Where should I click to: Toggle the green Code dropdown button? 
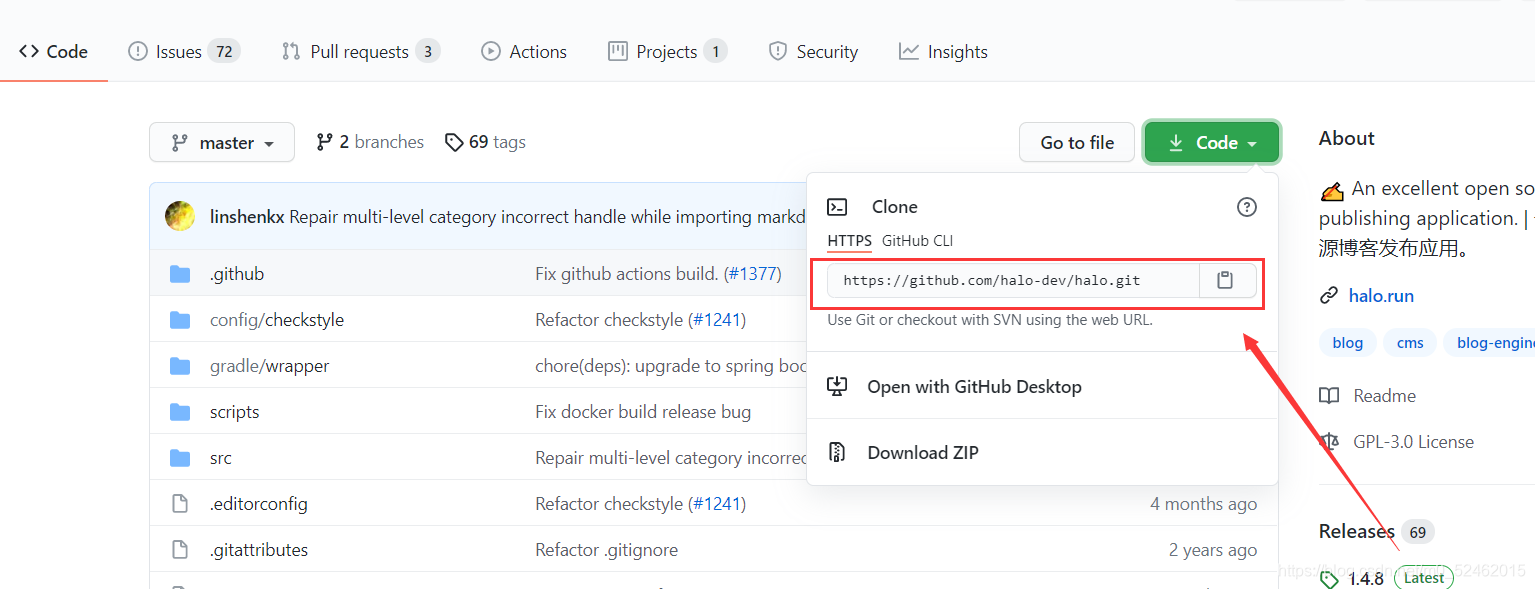tap(1212, 142)
